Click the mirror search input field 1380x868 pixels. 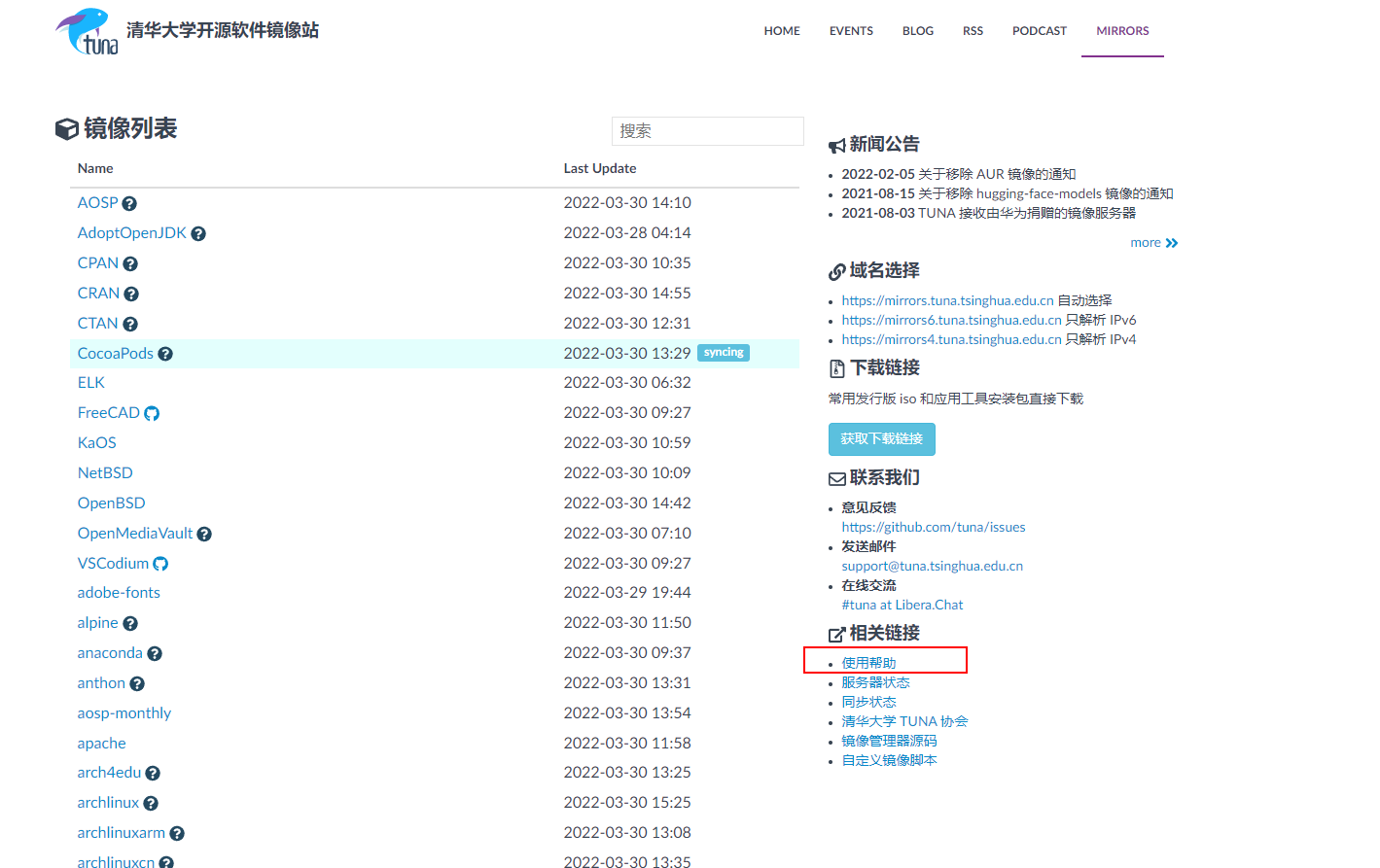tap(708, 131)
